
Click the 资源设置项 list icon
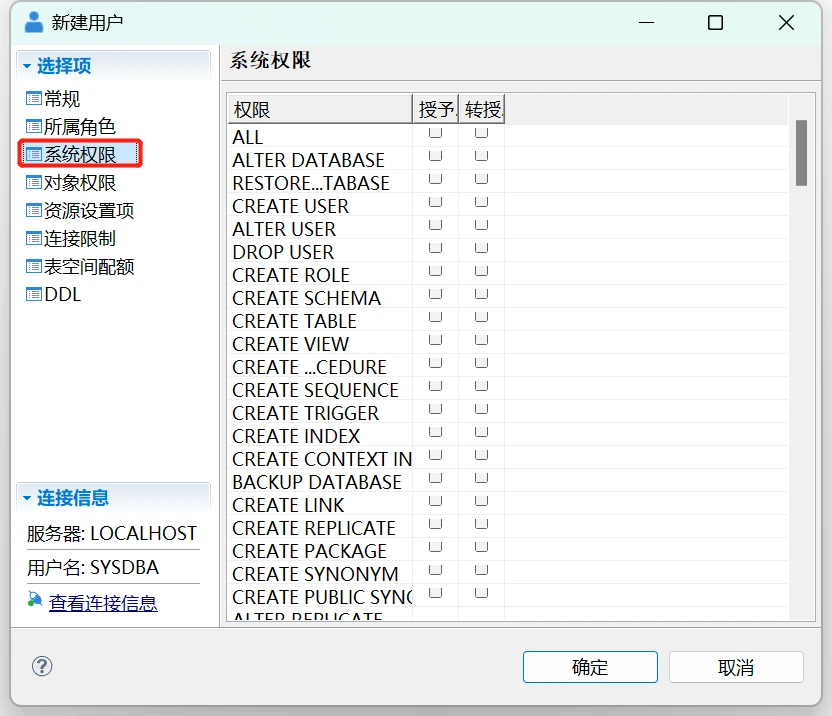[x=34, y=211]
